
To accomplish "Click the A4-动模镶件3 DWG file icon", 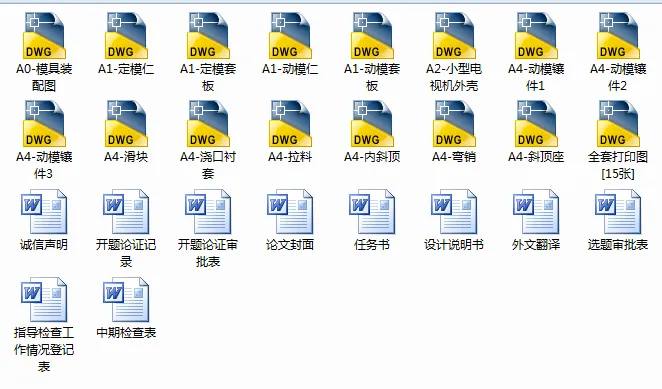I will tap(44, 123).
